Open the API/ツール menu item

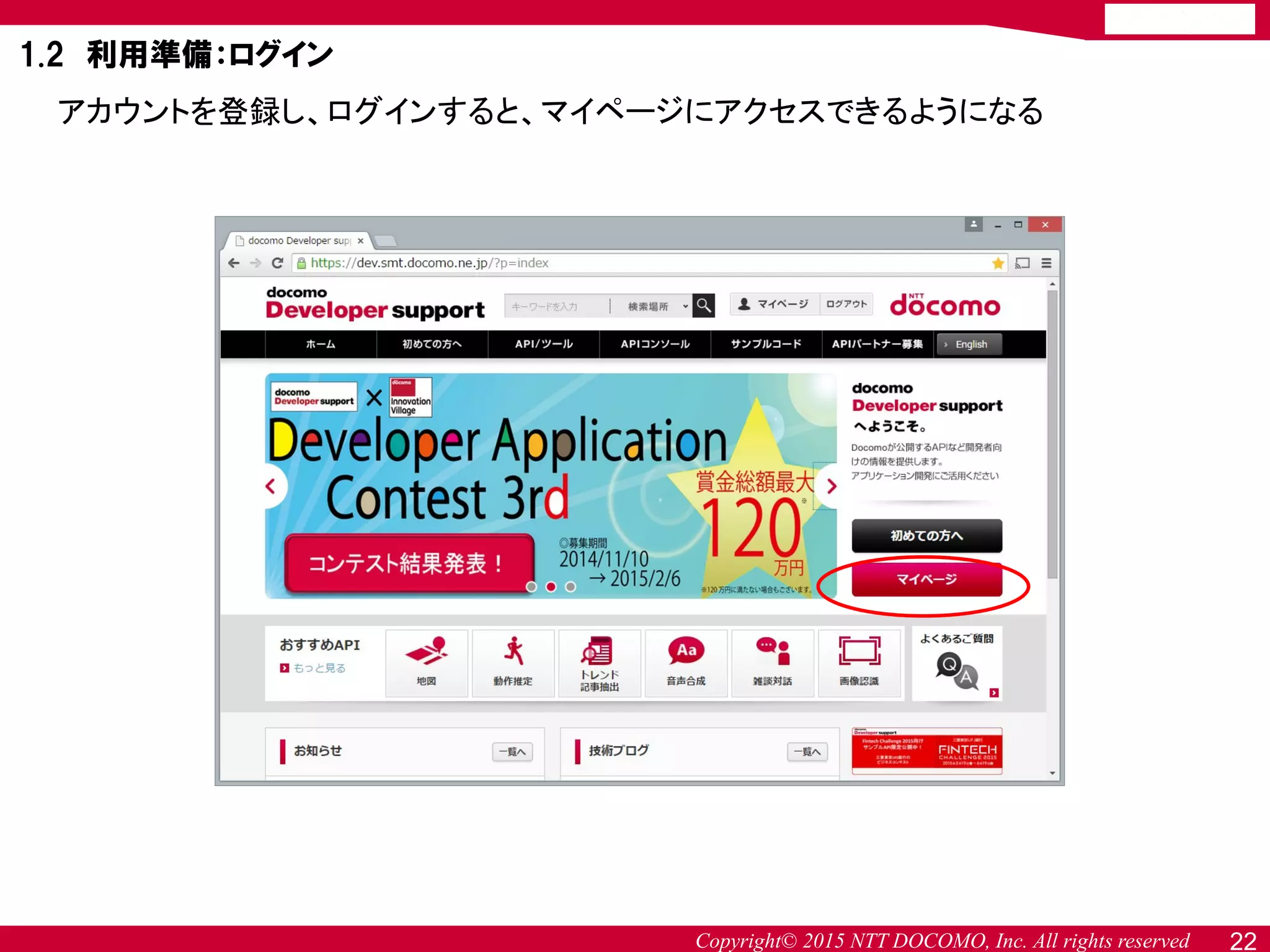click(x=544, y=344)
